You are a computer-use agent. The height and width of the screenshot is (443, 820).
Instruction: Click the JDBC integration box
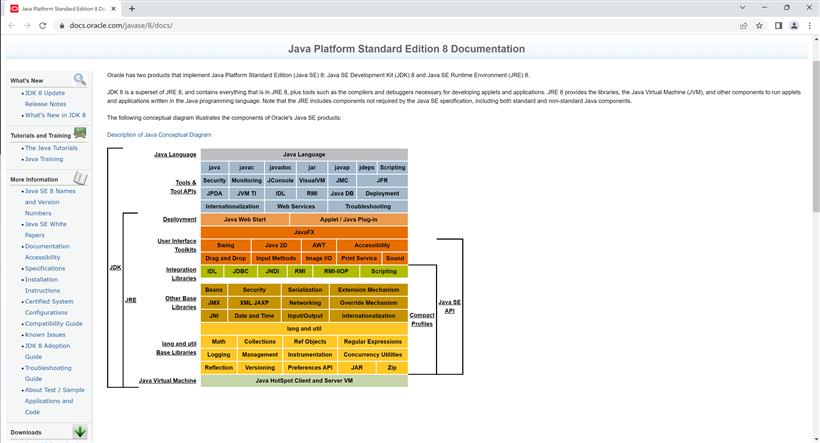(241, 271)
